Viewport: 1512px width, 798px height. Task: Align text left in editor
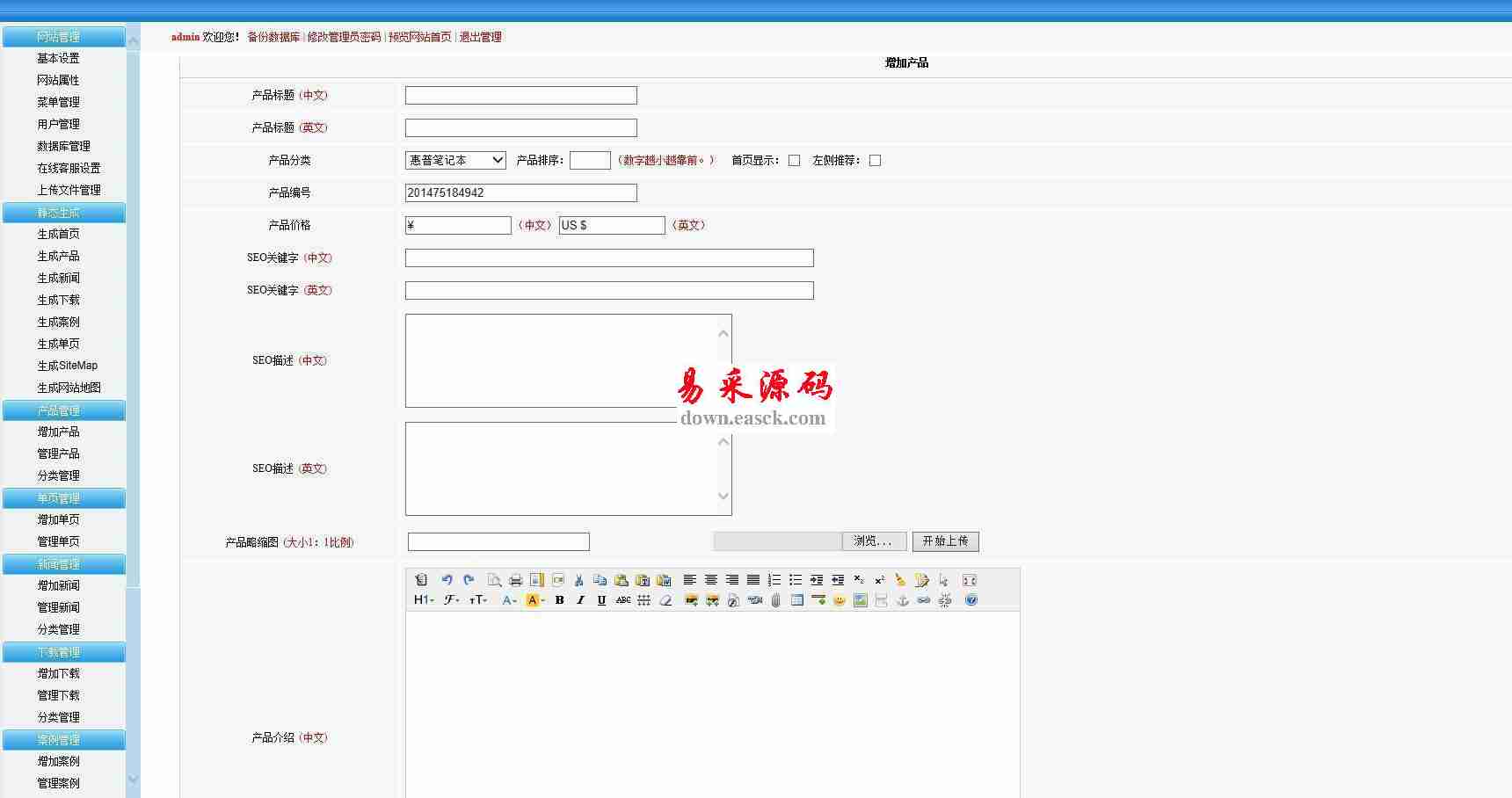tap(690, 580)
